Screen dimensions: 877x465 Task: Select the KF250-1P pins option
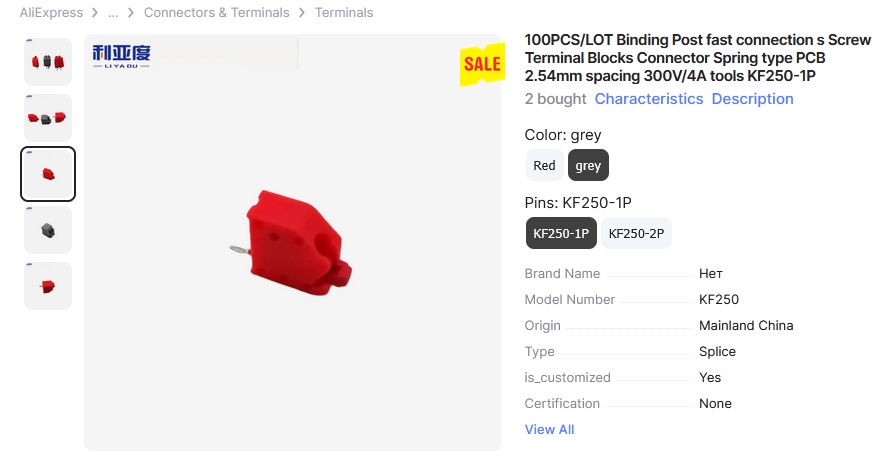(x=561, y=233)
